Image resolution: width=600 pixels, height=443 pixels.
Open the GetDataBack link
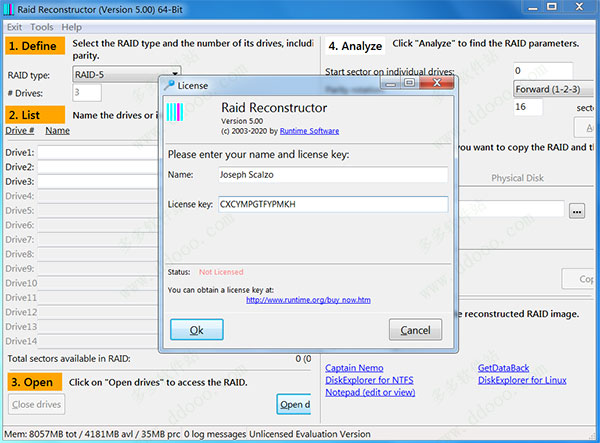click(x=503, y=368)
